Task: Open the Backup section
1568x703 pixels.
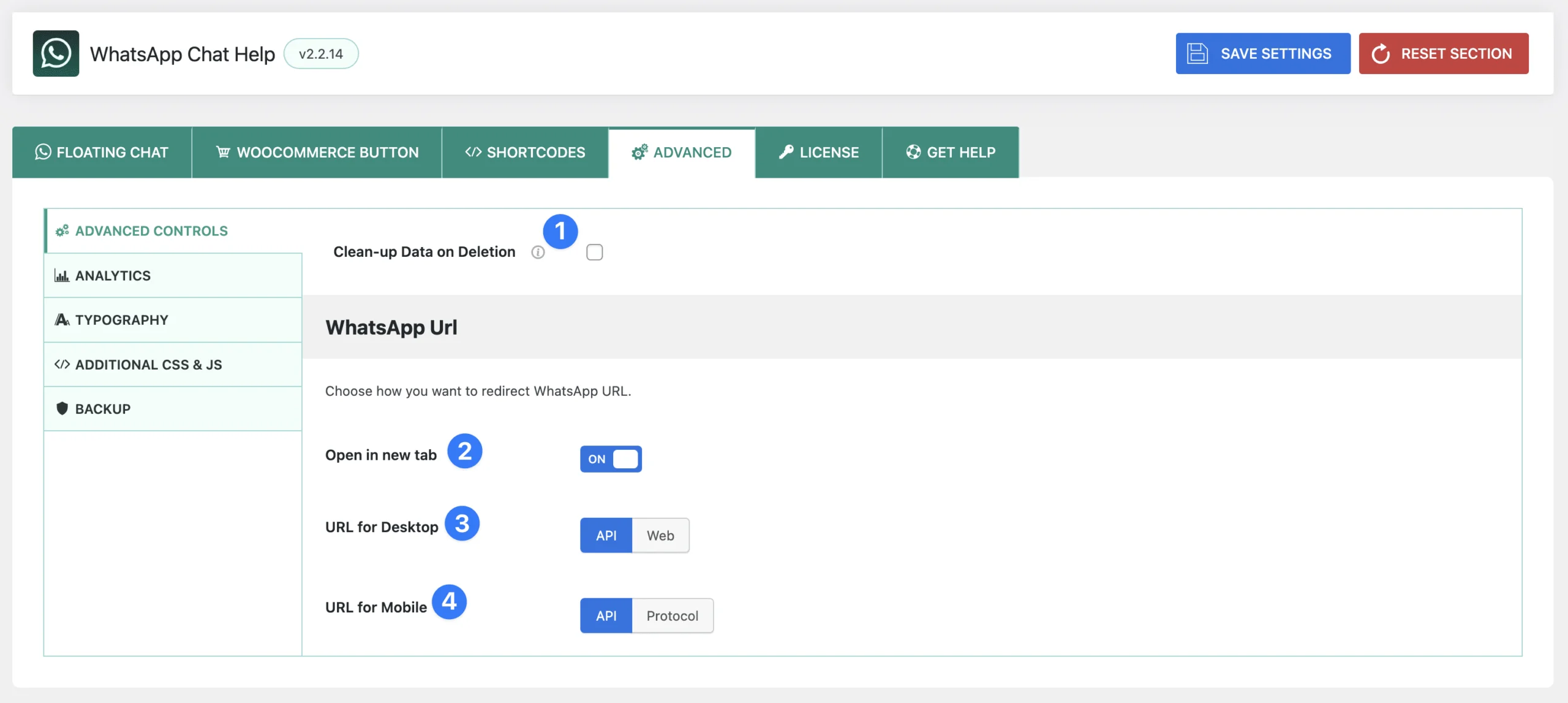Action: (x=173, y=409)
